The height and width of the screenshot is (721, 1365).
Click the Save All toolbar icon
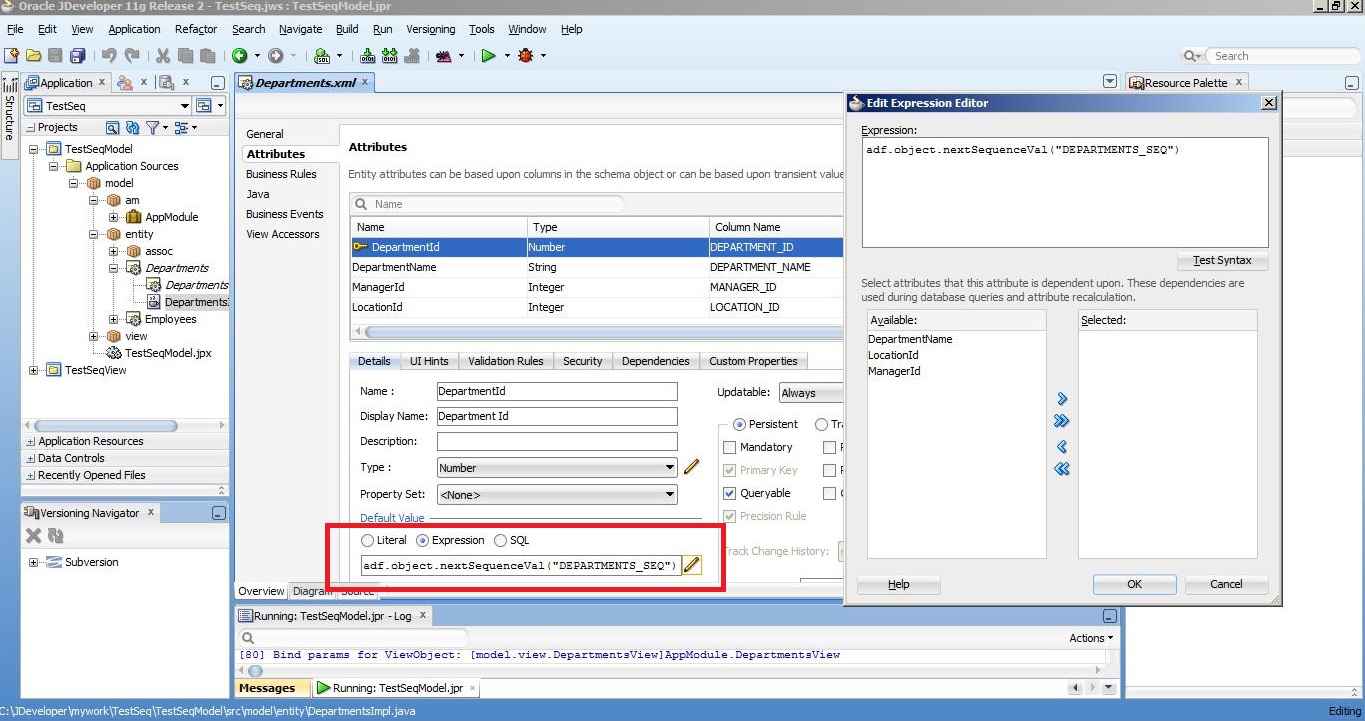[x=77, y=56]
